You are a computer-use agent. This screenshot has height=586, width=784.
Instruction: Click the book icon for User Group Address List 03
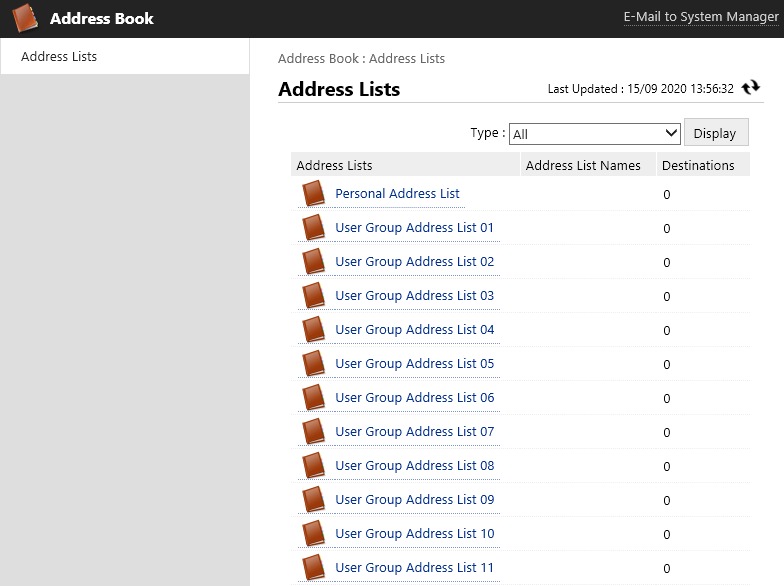pos(314,296)
